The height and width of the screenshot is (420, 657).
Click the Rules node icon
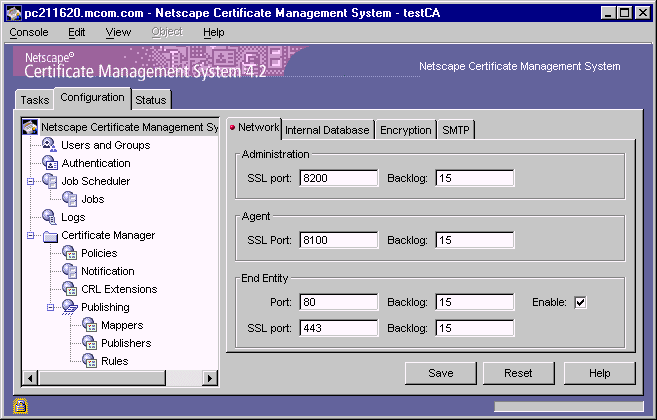(90, 361)
